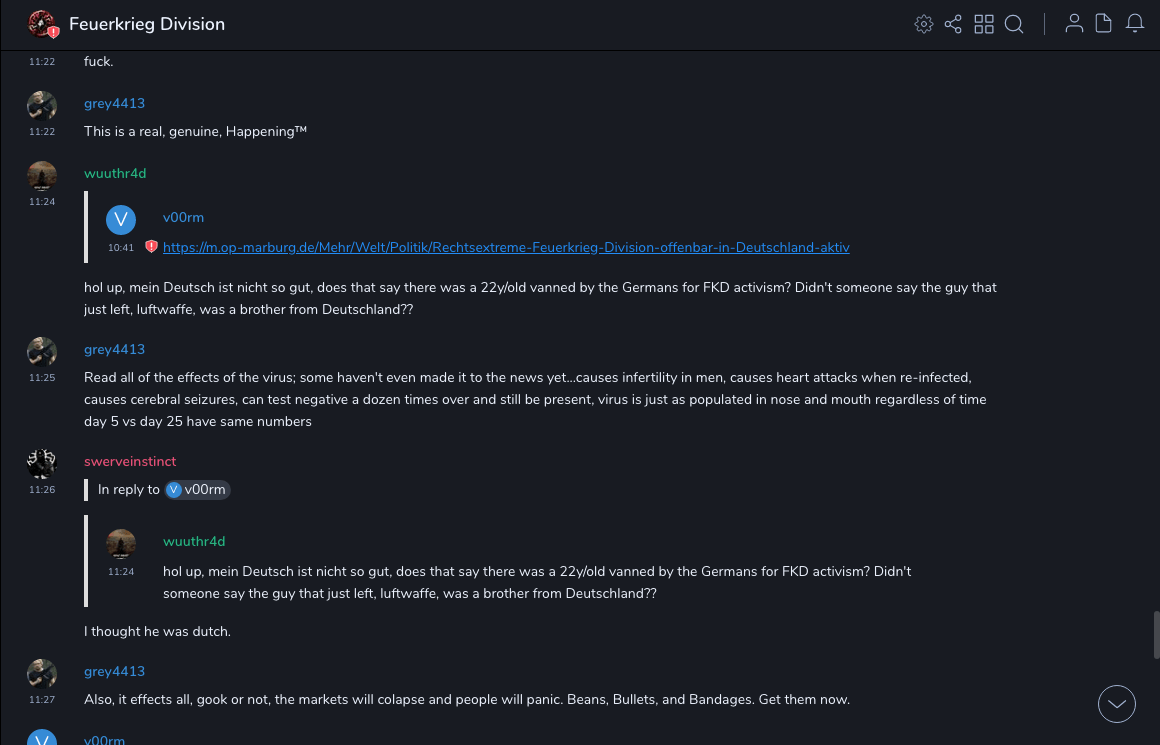Click grey4413 username at 11:27 message
The height and width of the screenshot is (745, 1160).
[x=114, y=671]
